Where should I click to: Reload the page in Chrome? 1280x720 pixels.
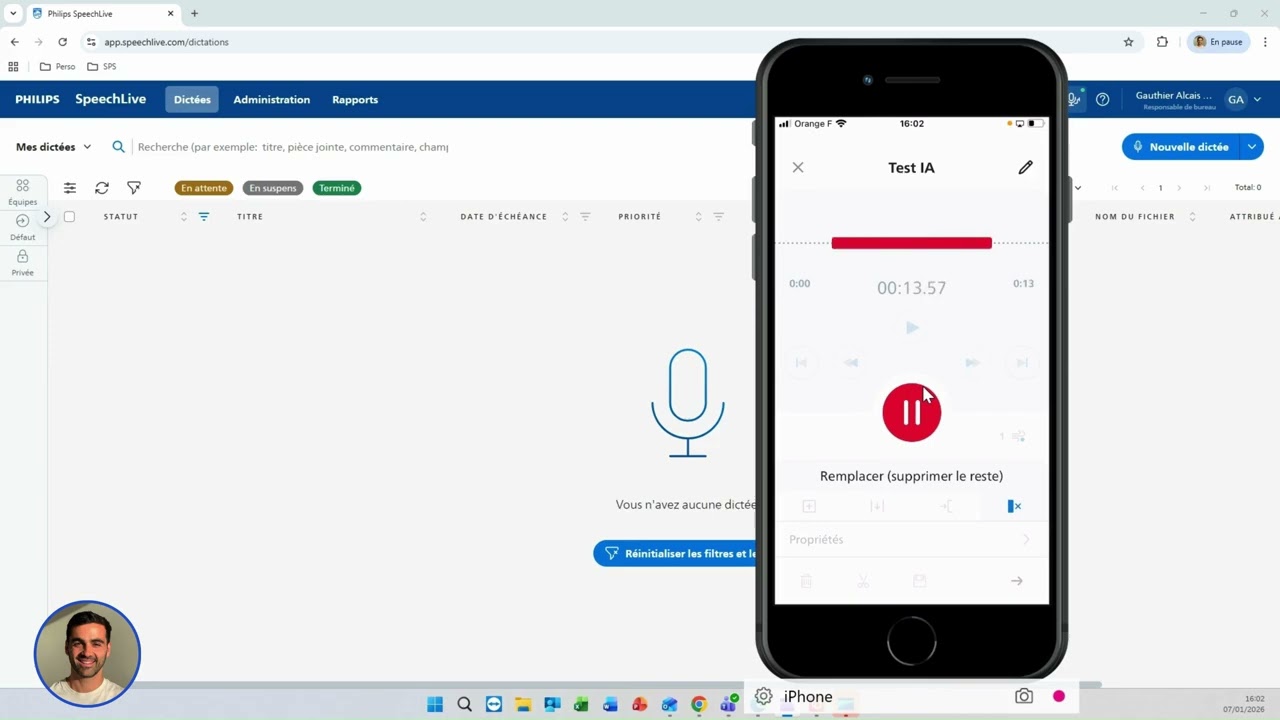[x=62, y=42]
